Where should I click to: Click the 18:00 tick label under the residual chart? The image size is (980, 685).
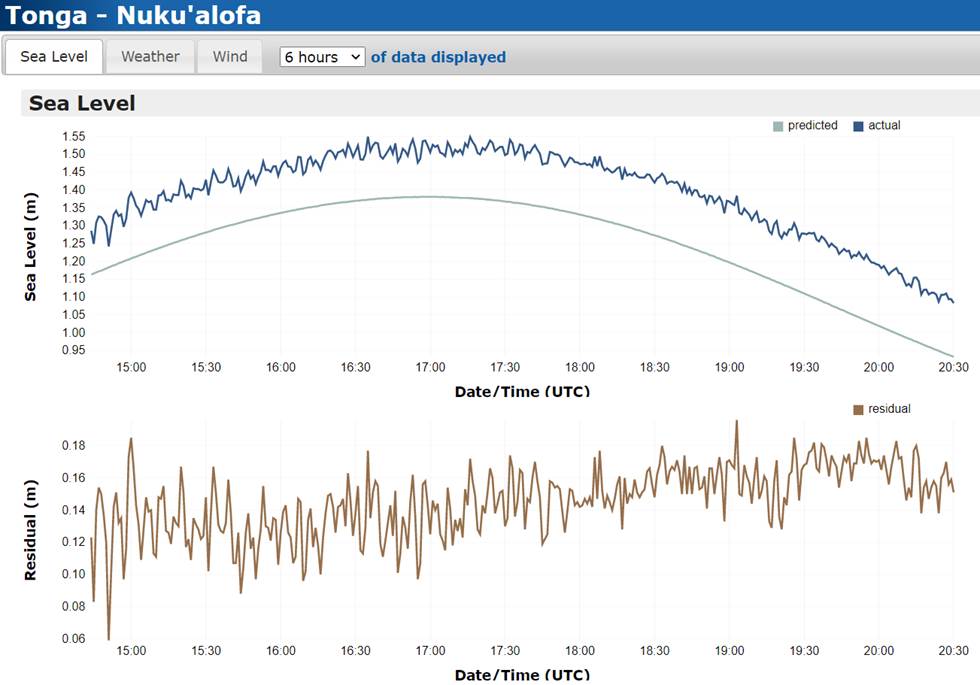coord(580,650)
